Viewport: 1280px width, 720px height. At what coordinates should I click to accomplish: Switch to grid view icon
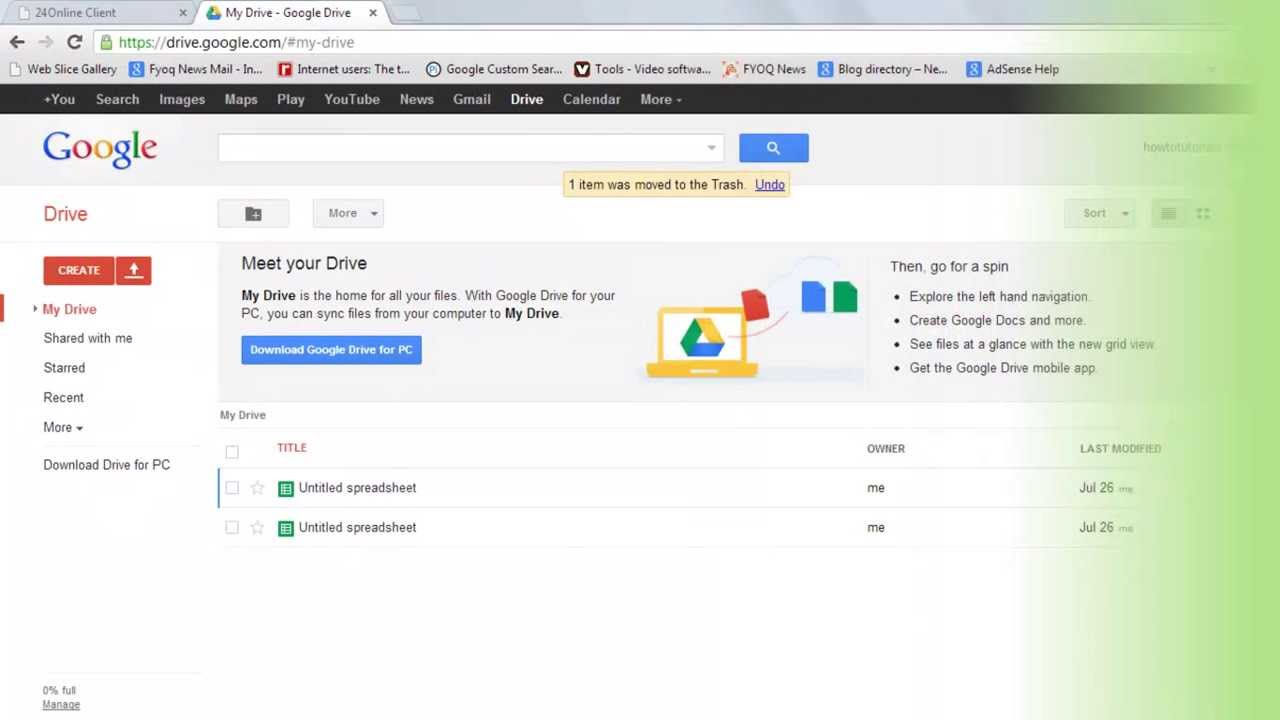tap(1203, 213)
